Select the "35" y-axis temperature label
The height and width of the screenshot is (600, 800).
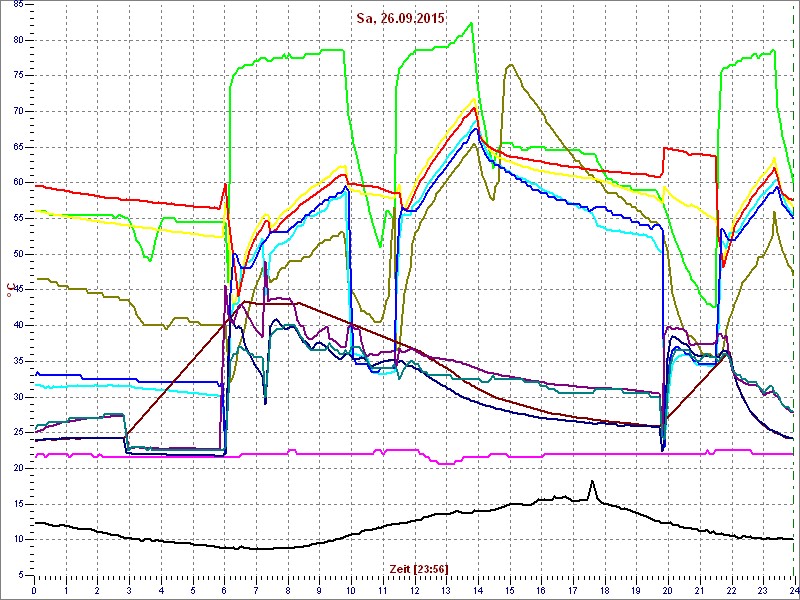point(18,361)
